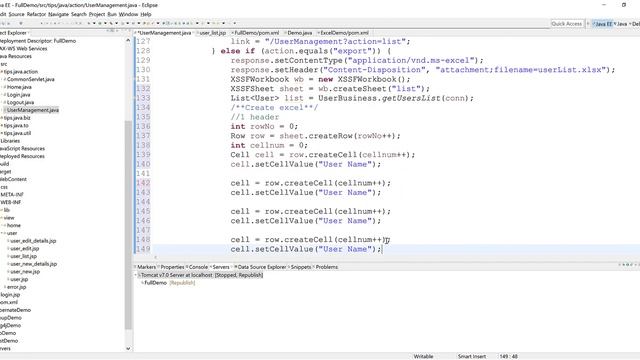This screenshot has width=640, height=360.
Task: Click line number 142 in the ruler
Action: pyautogui.click(x=143, y=183)
